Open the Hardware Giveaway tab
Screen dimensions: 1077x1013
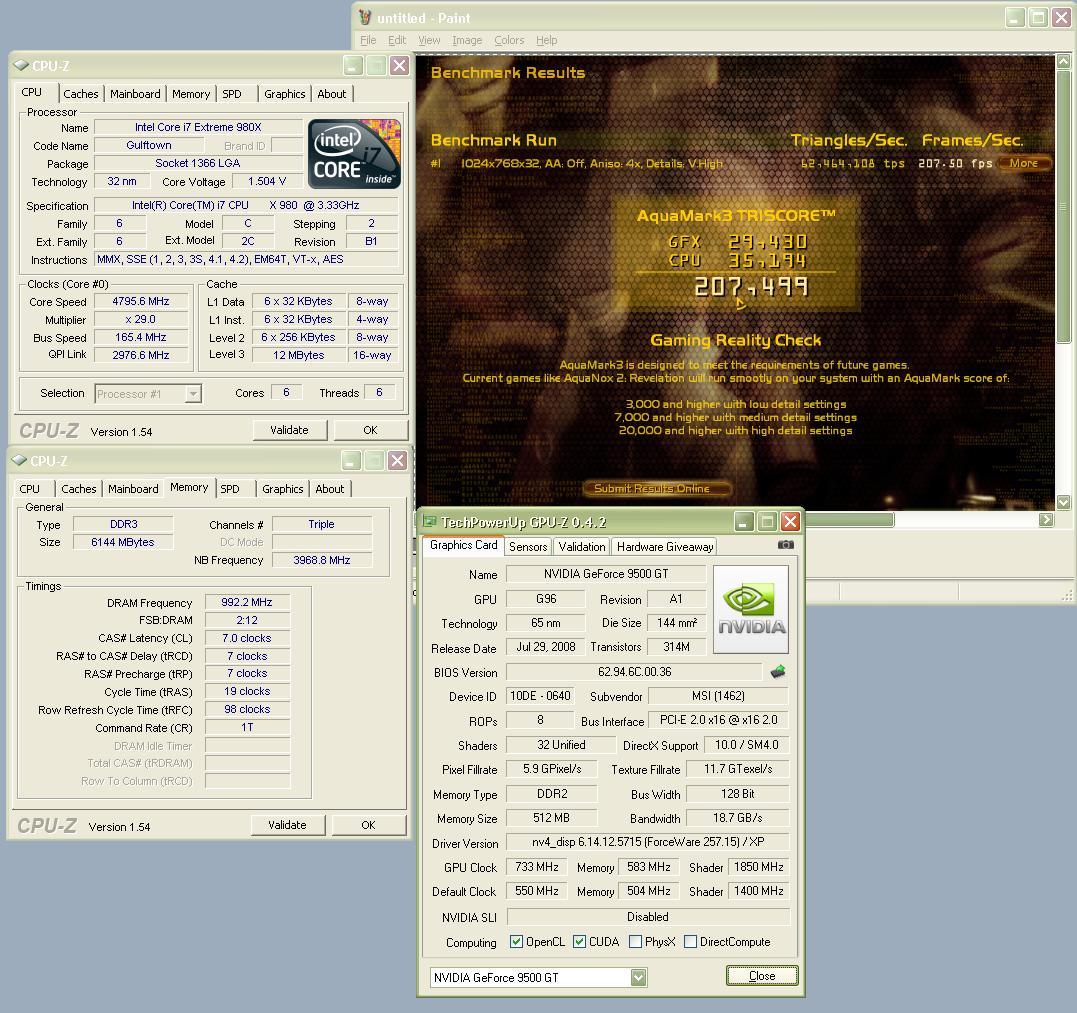click(x=665, y=547)
